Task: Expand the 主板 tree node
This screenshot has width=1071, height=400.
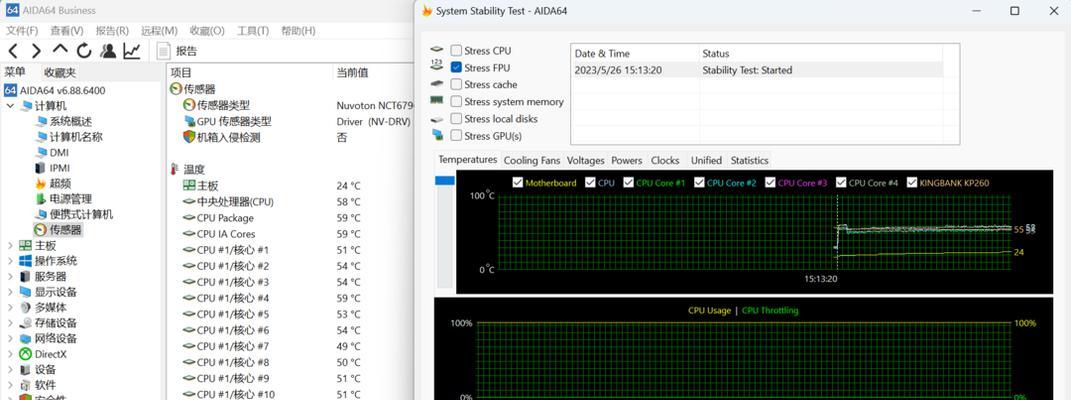Action: (10, 246)
